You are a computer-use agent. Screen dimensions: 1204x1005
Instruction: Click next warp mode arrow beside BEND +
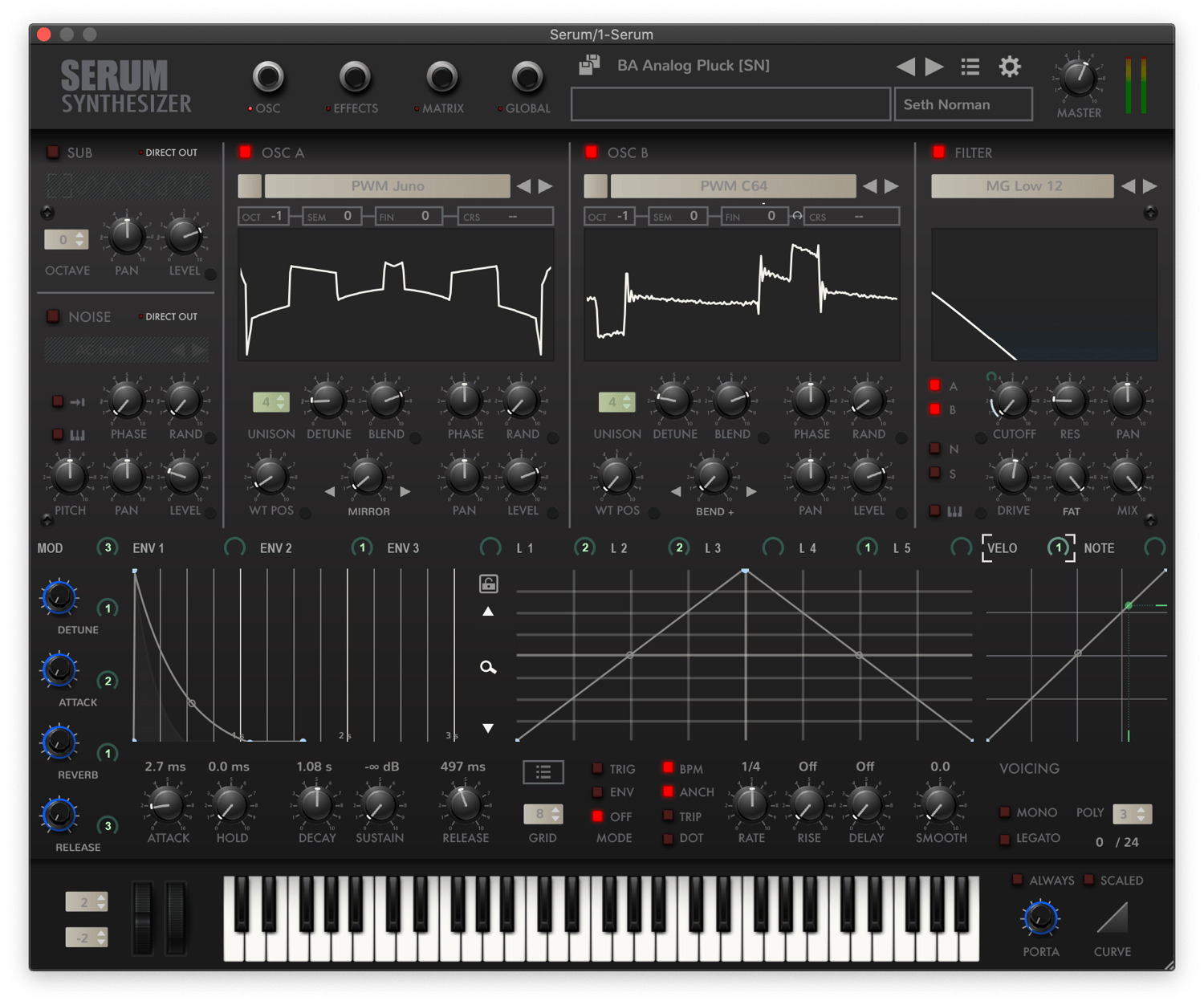pos(751,491)
